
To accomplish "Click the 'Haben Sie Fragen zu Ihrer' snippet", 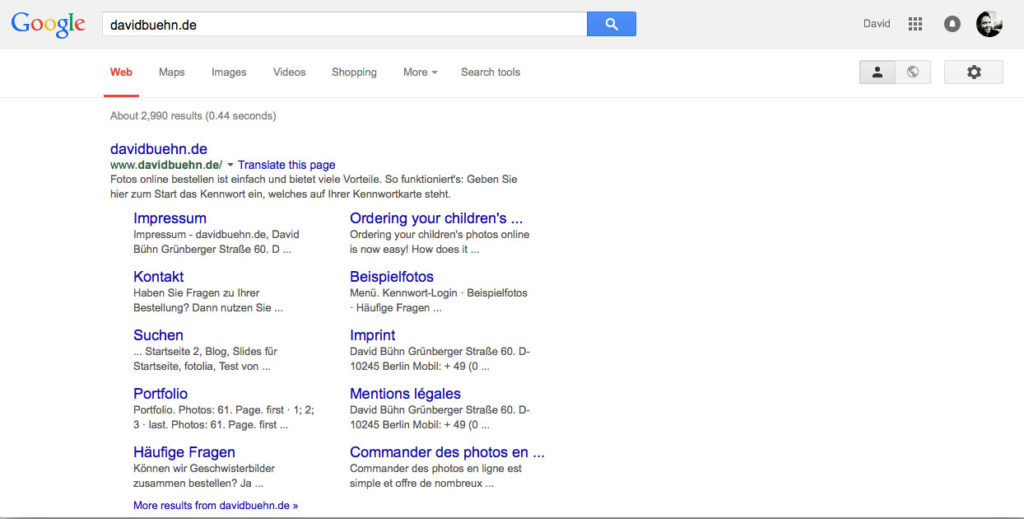I will pos(208,300).
